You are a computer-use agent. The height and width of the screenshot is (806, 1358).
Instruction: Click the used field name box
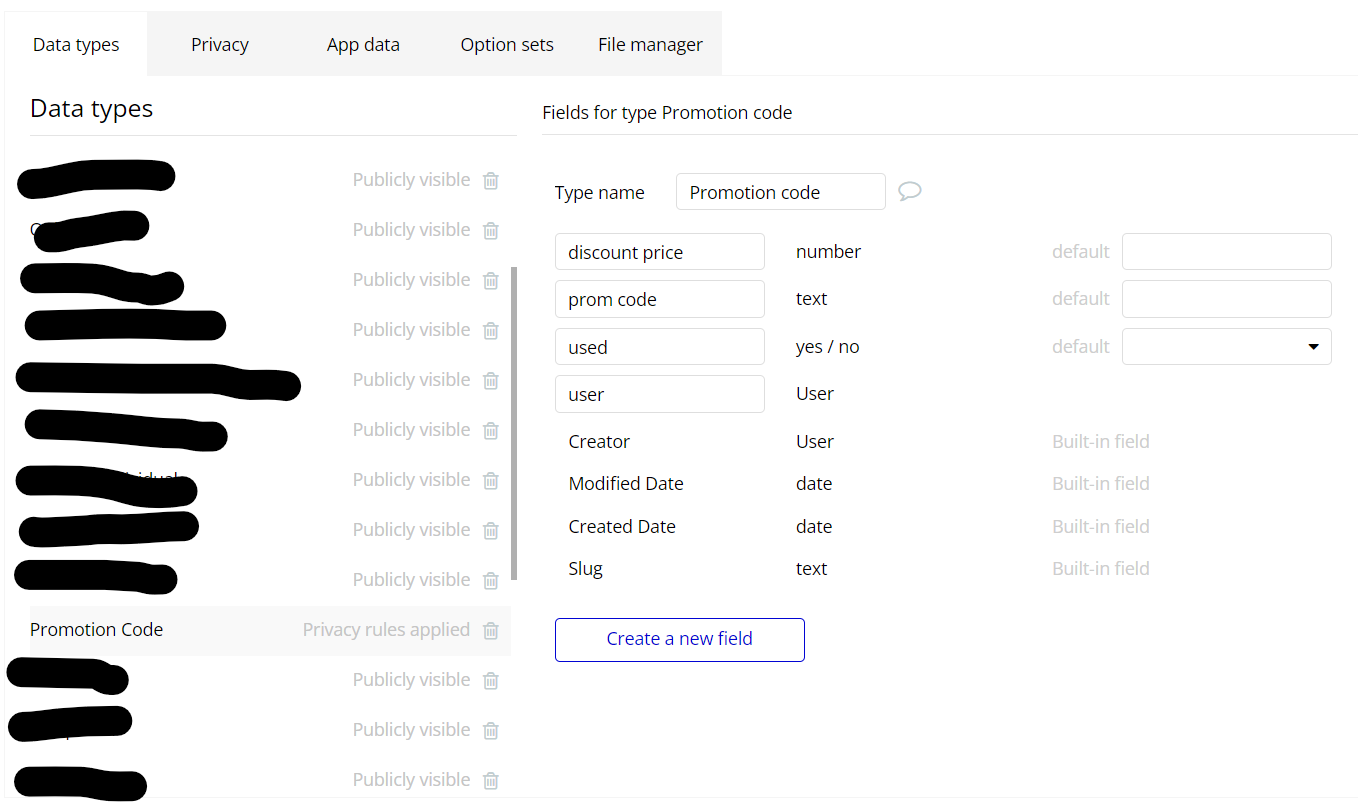[659, 347]
